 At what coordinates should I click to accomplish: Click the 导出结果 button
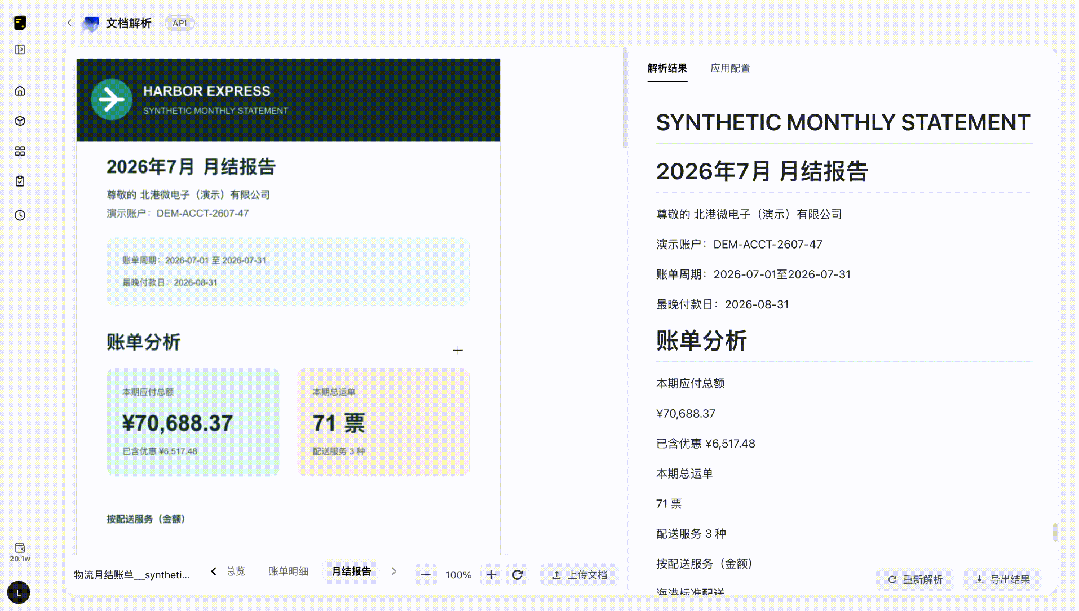click(x=1003, y=579)
